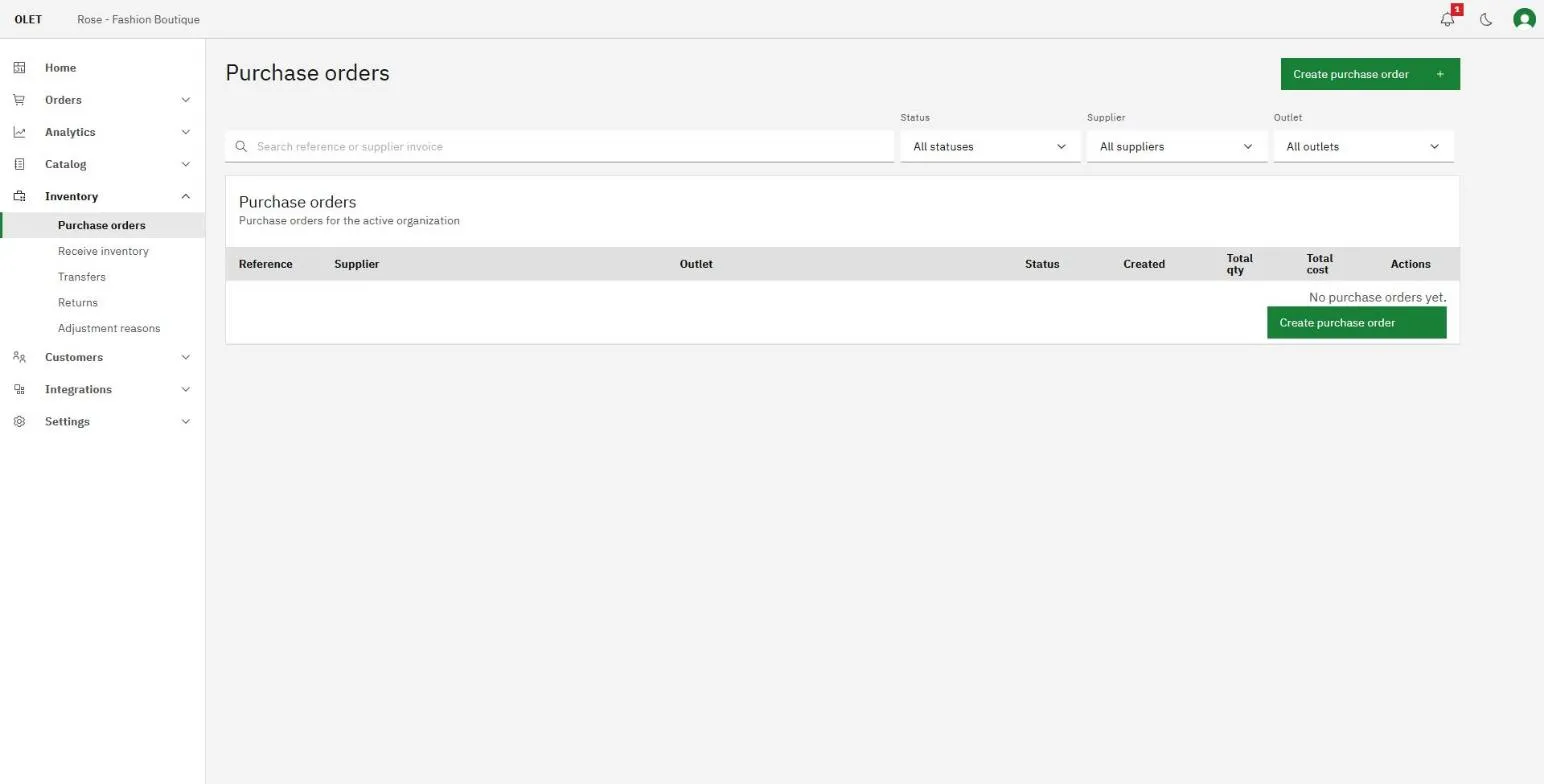Expand the Orders menu chevron
Screen dimensions: 1544x784
point(185,100)
